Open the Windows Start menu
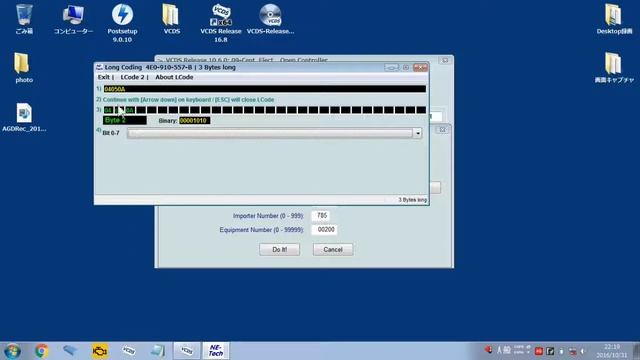This screenshot has width=640, height=360. (12, 351)
